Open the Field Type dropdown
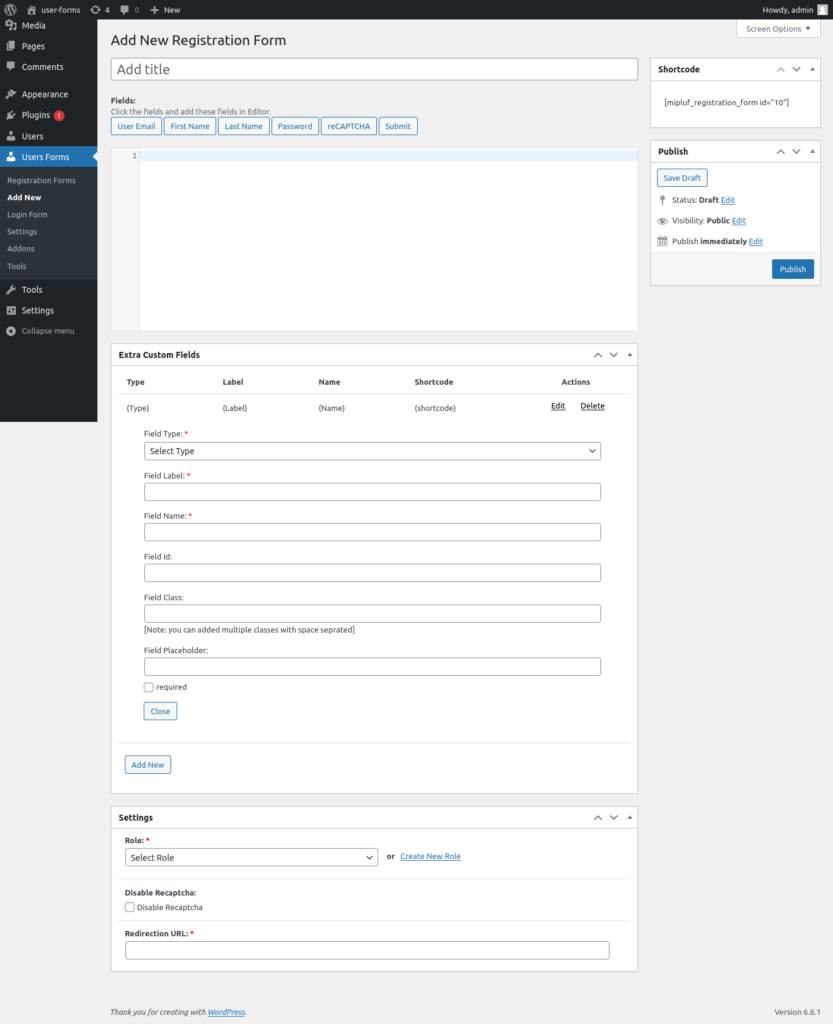The width and height of the screenshot is (833, 1024). pyautogui.click(x=372, y=451)
